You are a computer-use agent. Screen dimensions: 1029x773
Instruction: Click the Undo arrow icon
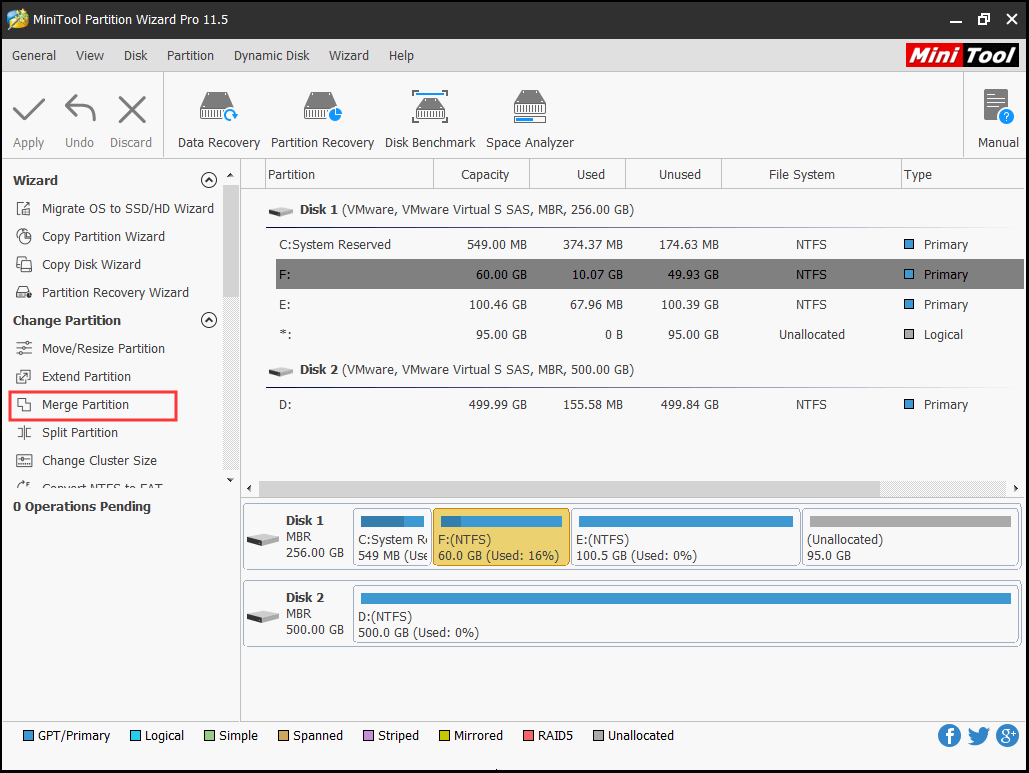[x=80, y=108]
